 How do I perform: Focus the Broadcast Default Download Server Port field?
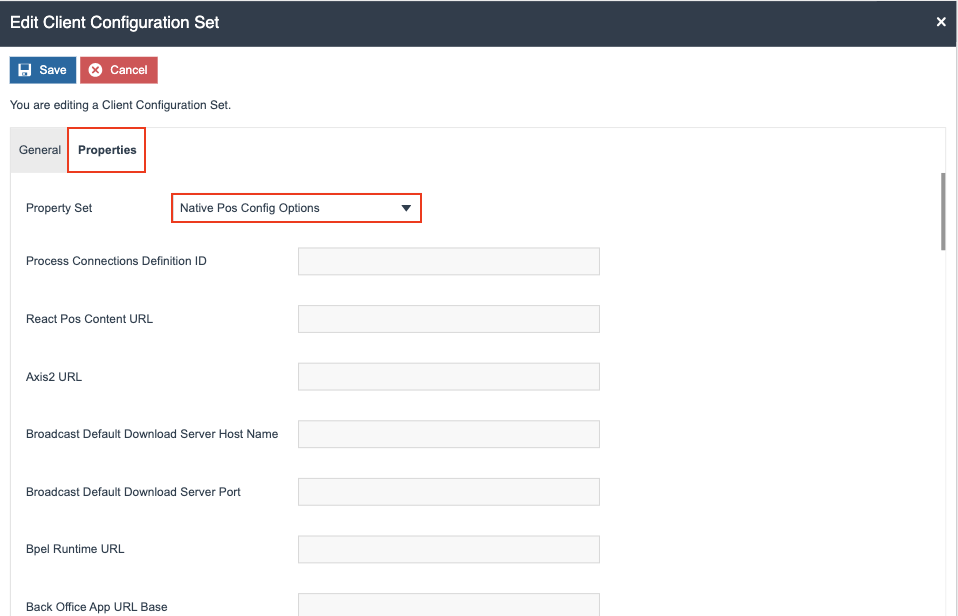tap(448, 491)
